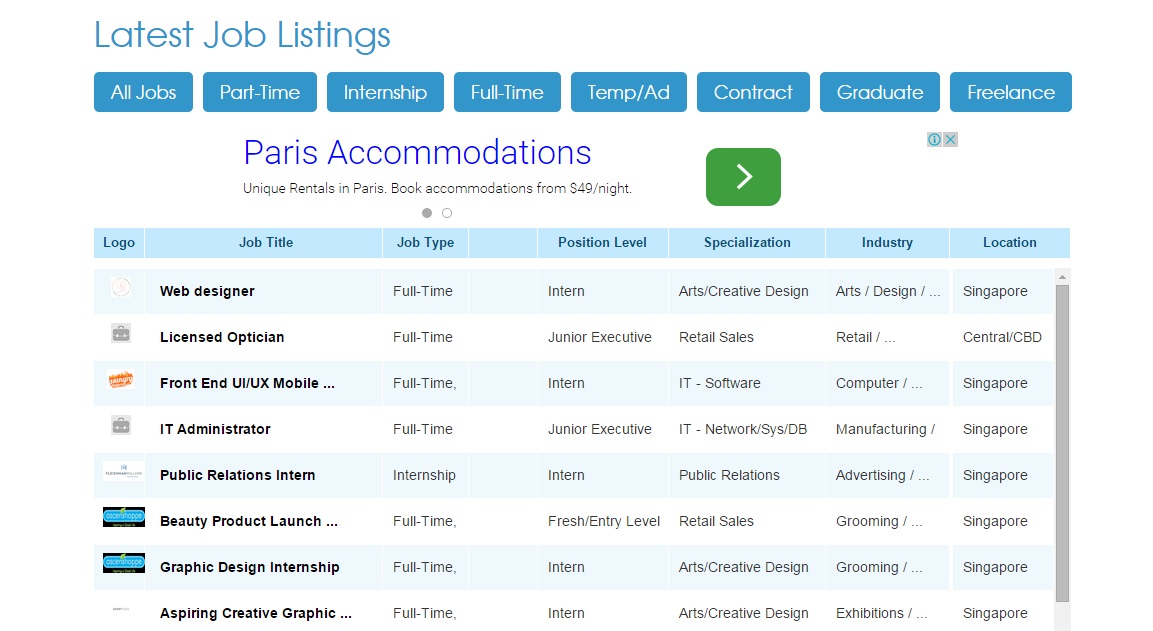Open the Paris Accommodations ad link

tap(417, 153)
